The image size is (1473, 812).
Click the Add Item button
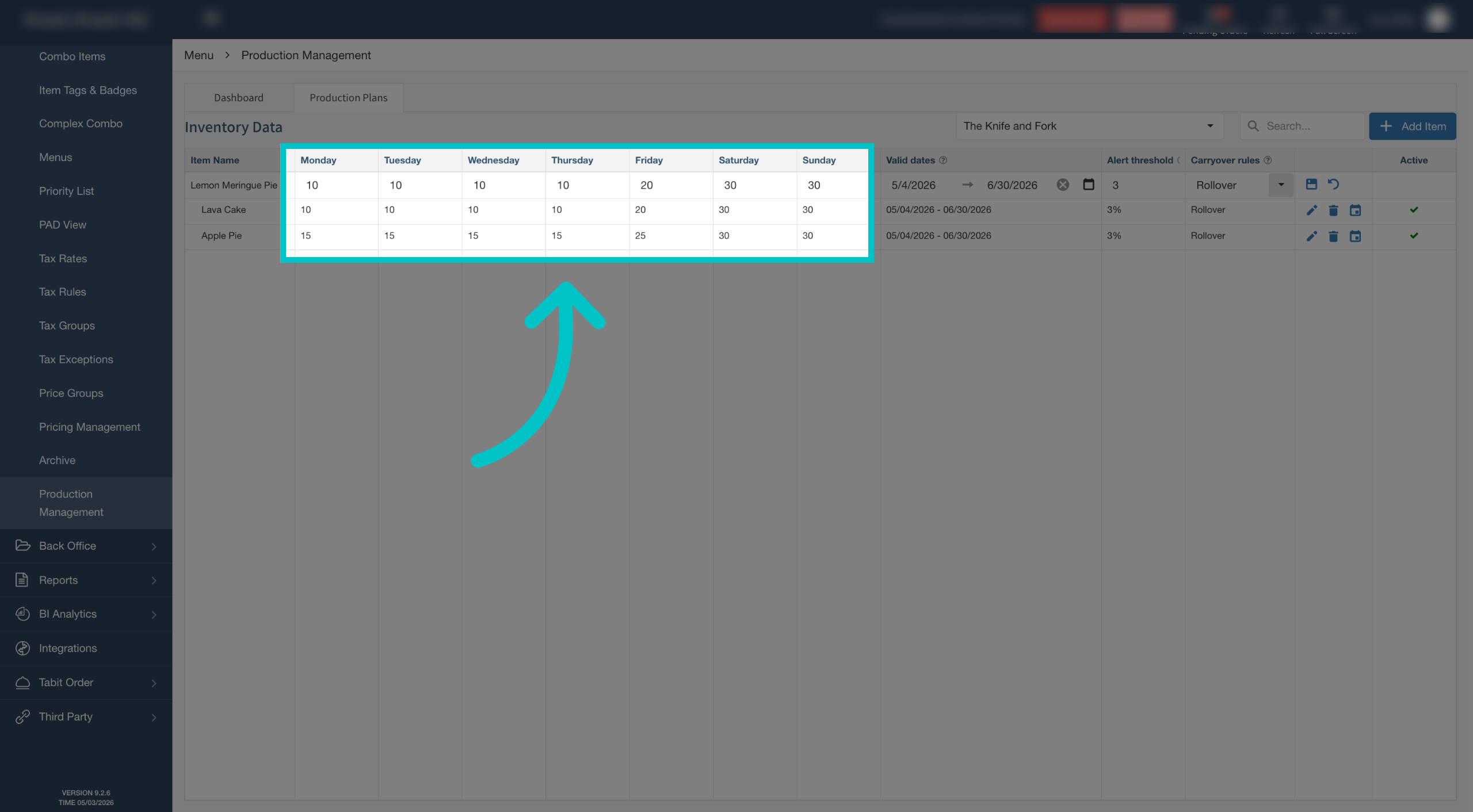click(1413, 126)
